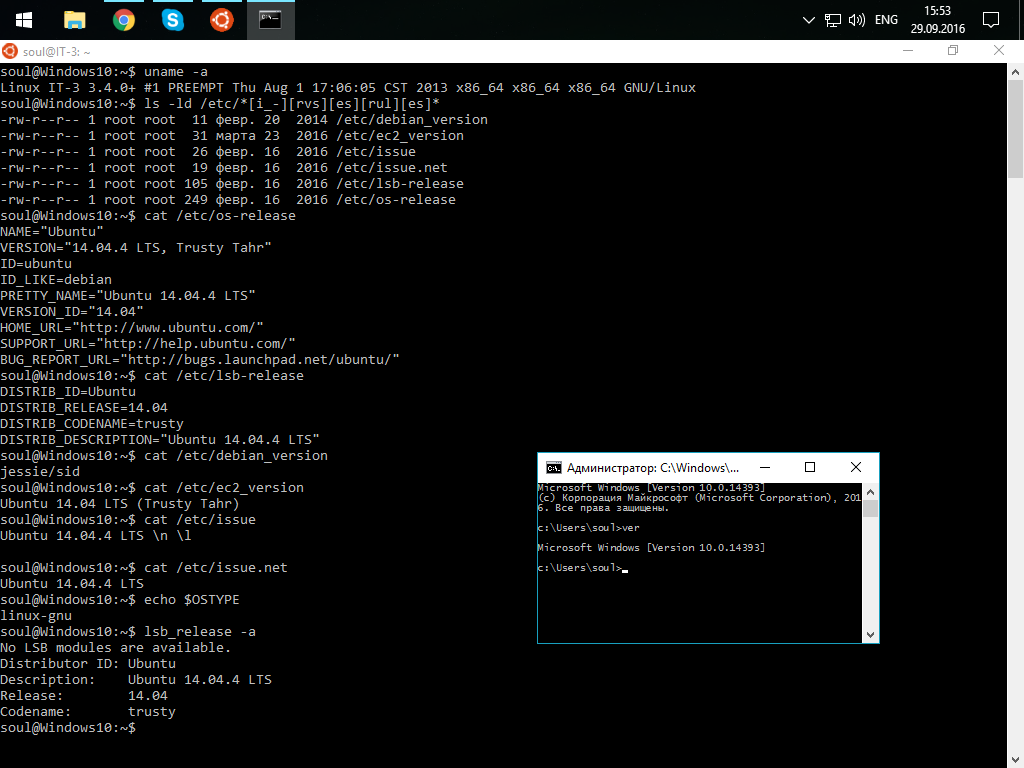Click the 'jessie/sid' output line
Image resolution: width=1024 pixels, height=768 pixels.
click(x=40, y=472)
